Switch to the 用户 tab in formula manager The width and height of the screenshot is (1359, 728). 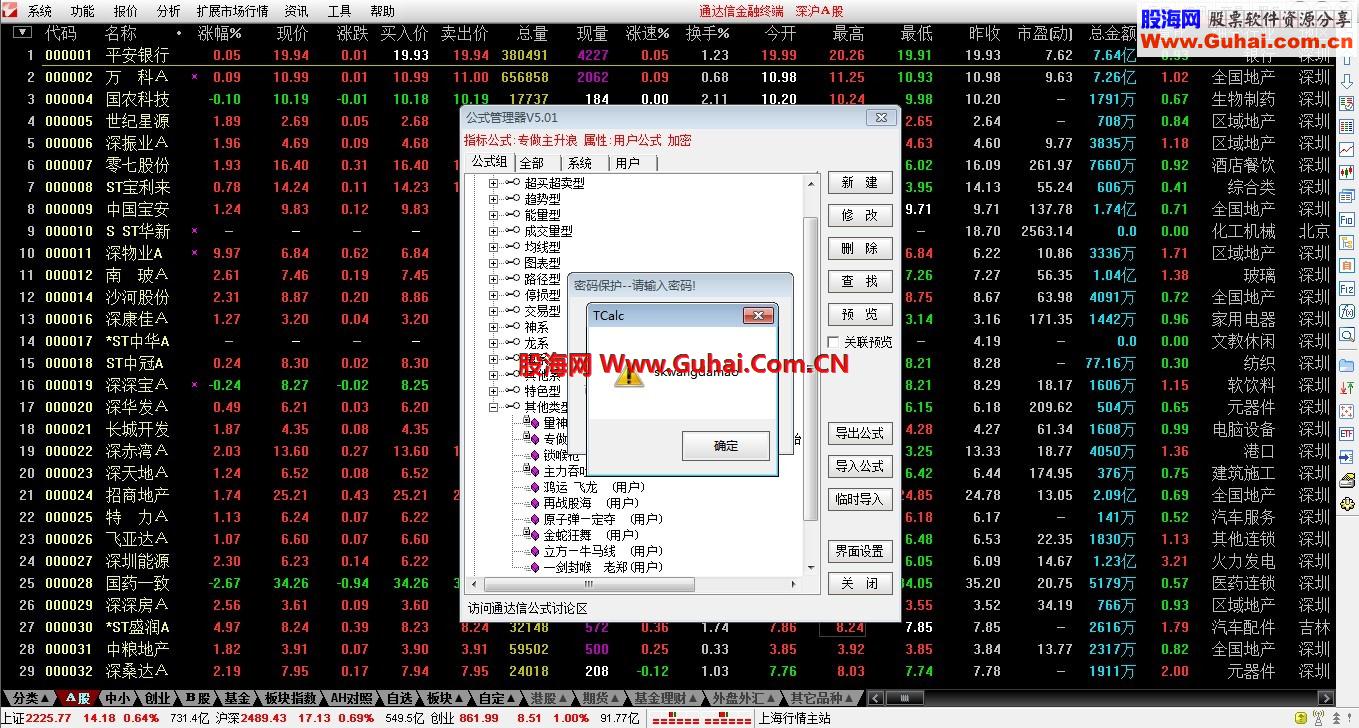(628, 163)
